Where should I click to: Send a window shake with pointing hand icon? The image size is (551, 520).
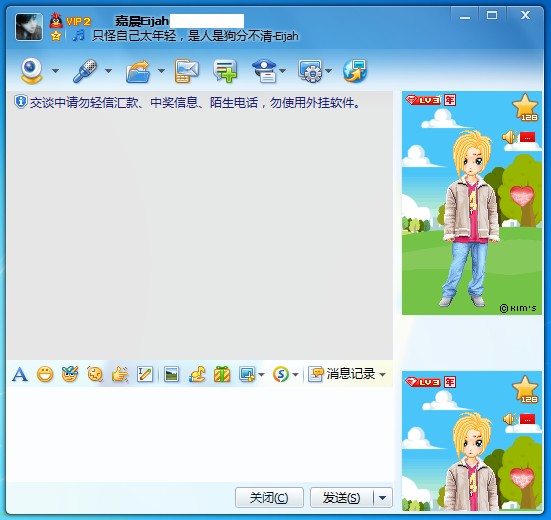coord(120,374)
